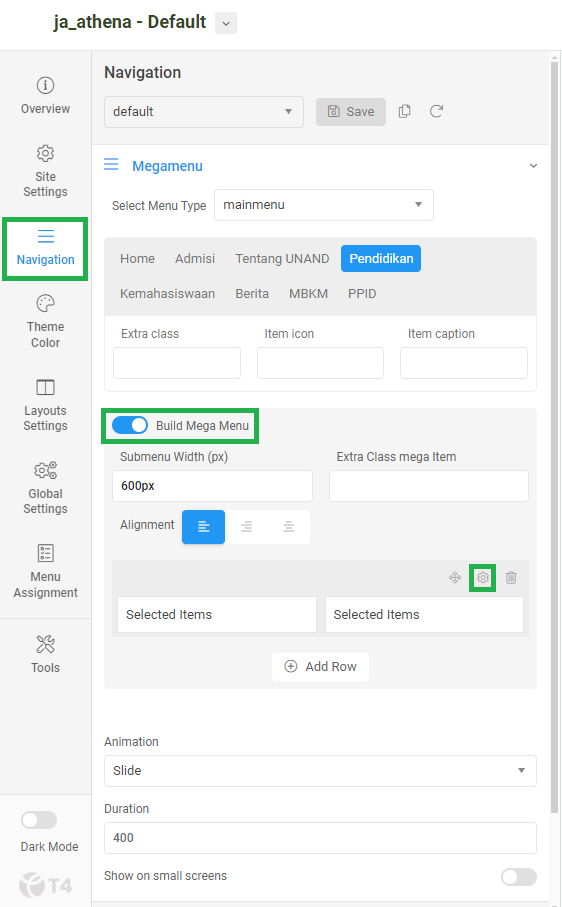Click the copy navigation profile icon
The height and width of the screenshot is (907, 562).
pos(405,111)
